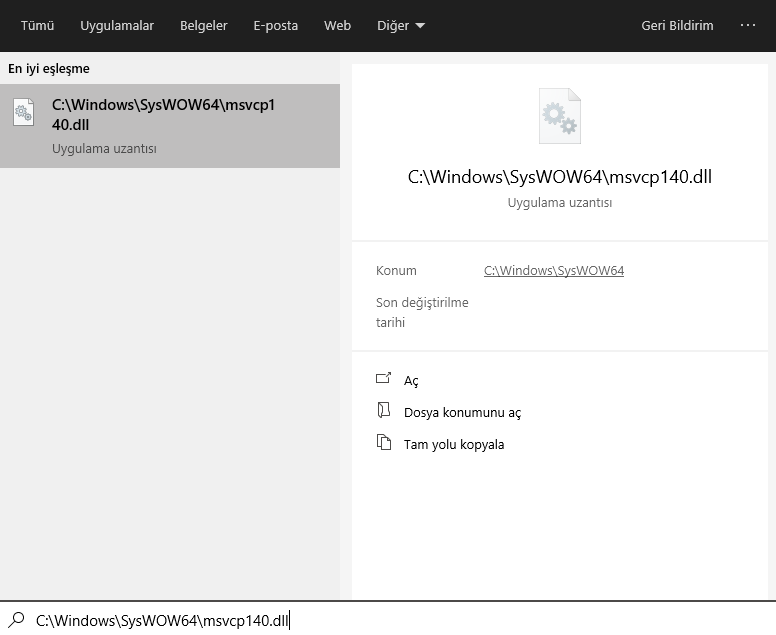
Task: Click the Aç action
Action: pyautogui.click(x=411, y=381)
